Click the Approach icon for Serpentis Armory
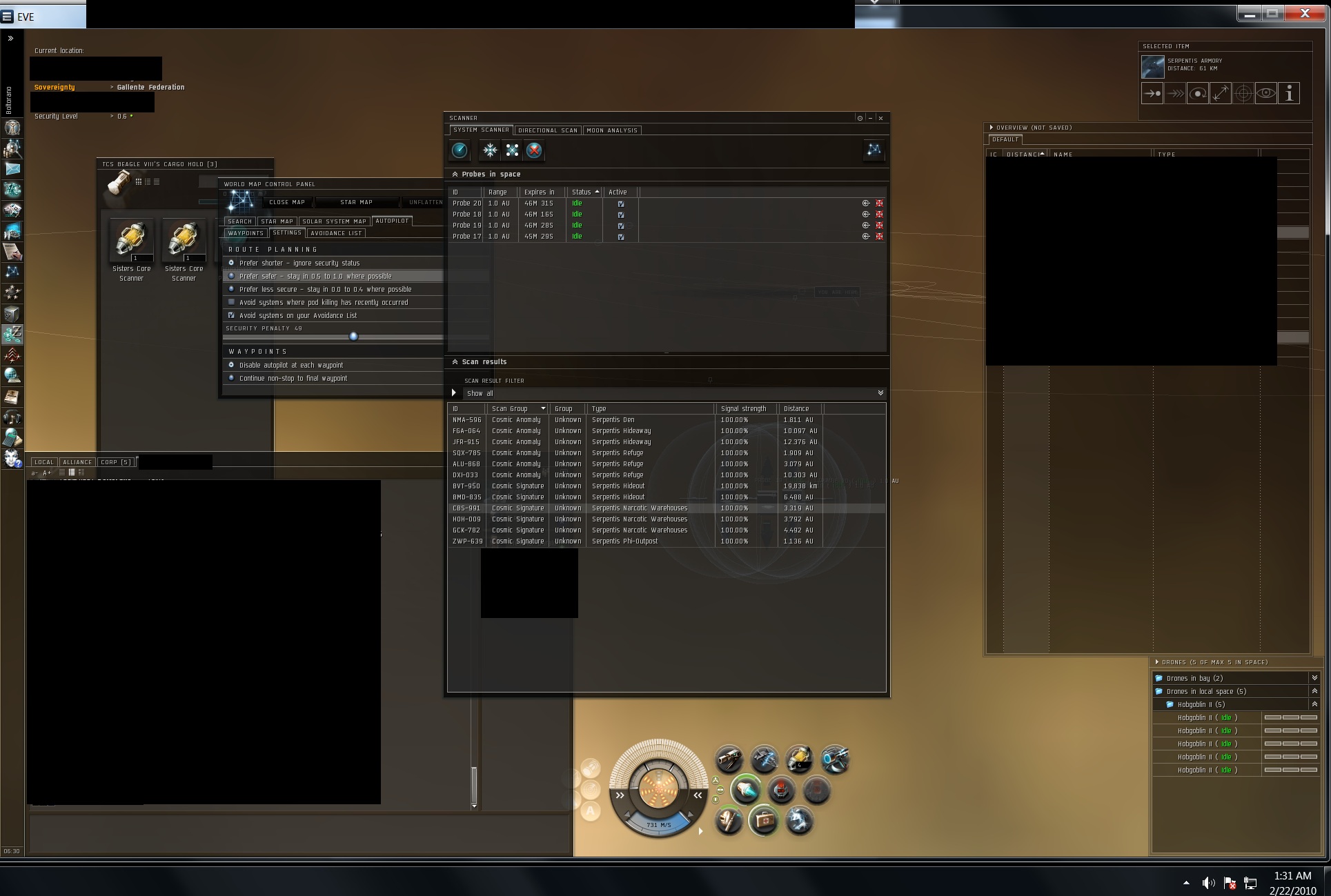The image size is (1331, 896). [x=1152, y=93]
